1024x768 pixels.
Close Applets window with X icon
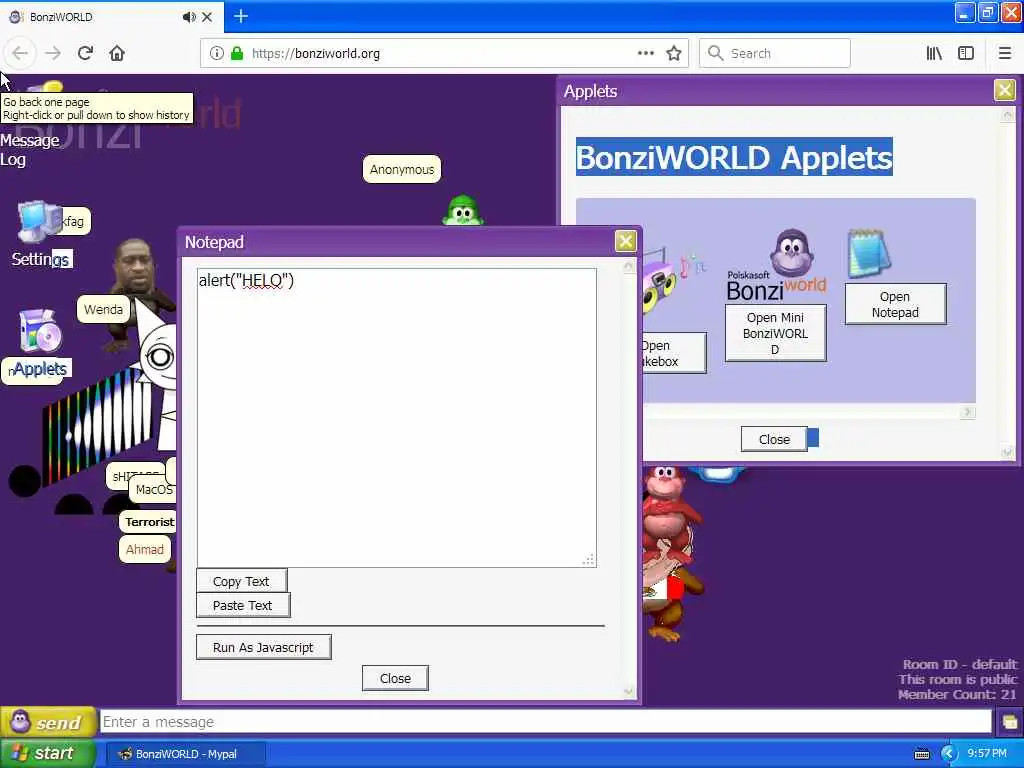[x=1004, y=90]
